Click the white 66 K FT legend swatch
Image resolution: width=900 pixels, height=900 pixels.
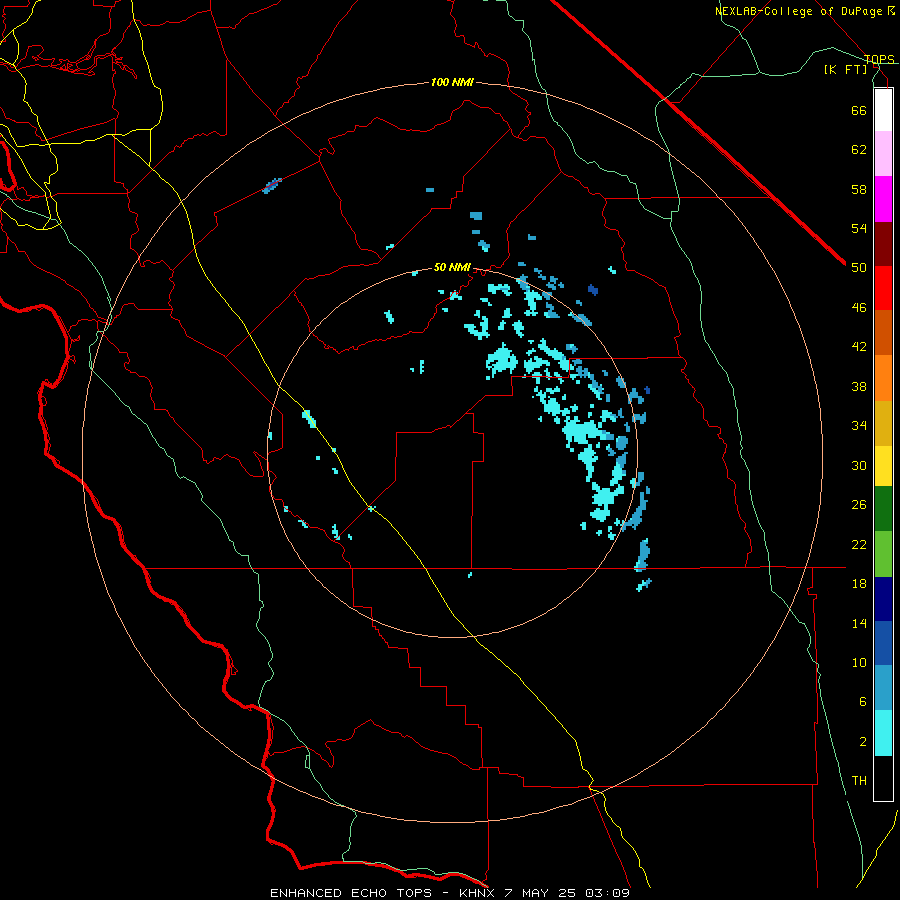click(883, 110)
